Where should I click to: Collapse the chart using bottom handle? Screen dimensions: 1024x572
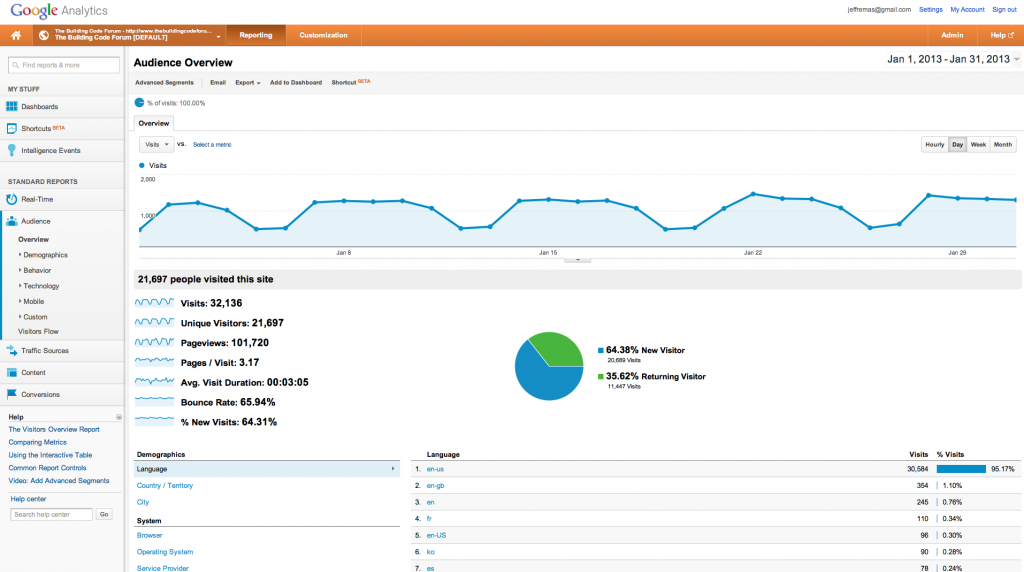(x=577, y=260)
